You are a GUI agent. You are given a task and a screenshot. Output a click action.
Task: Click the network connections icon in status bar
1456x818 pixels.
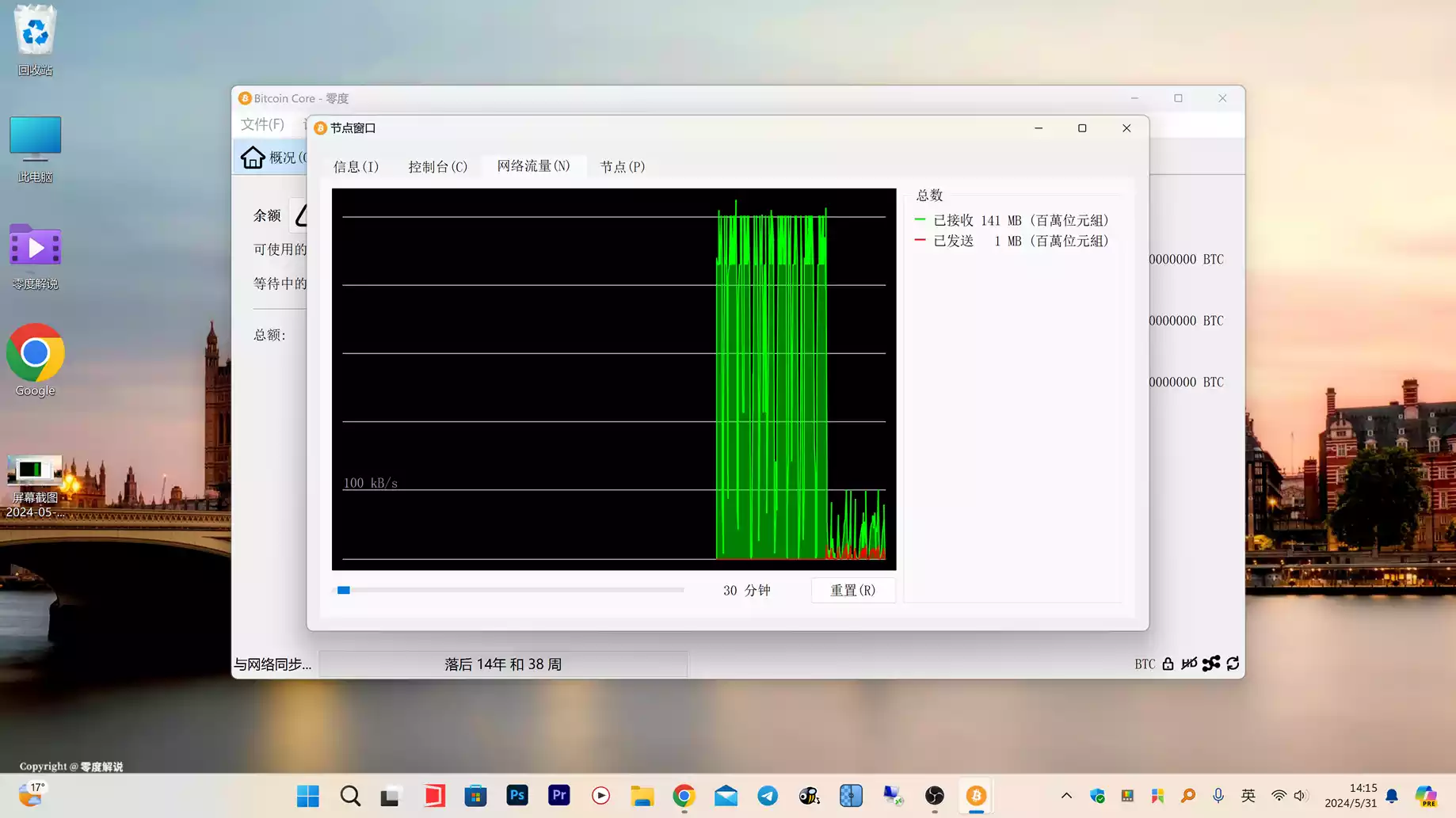[x=1211, y=664]
